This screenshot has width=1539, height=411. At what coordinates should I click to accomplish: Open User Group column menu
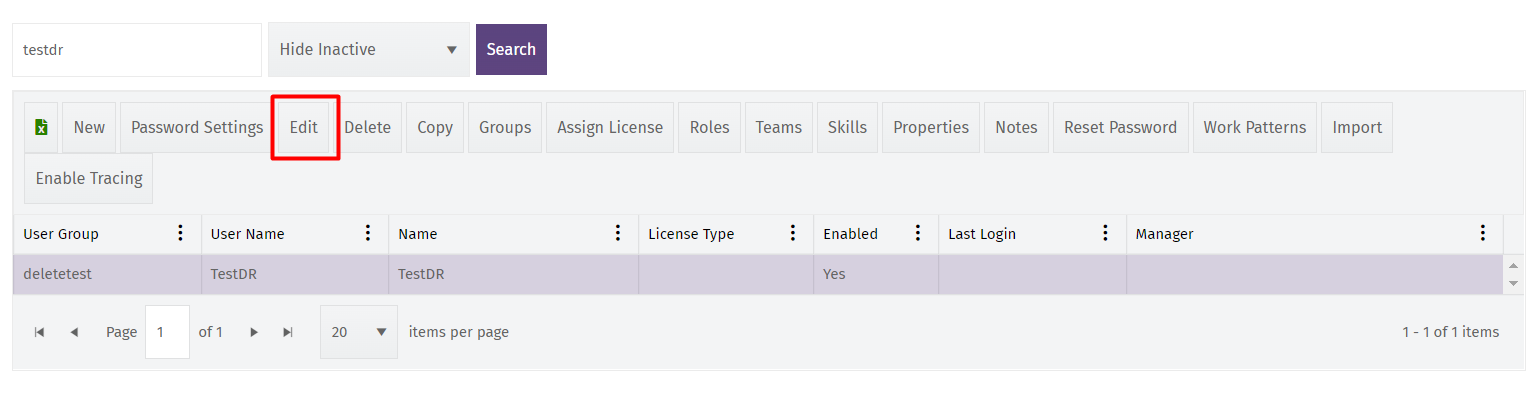(x=180, y=233)
